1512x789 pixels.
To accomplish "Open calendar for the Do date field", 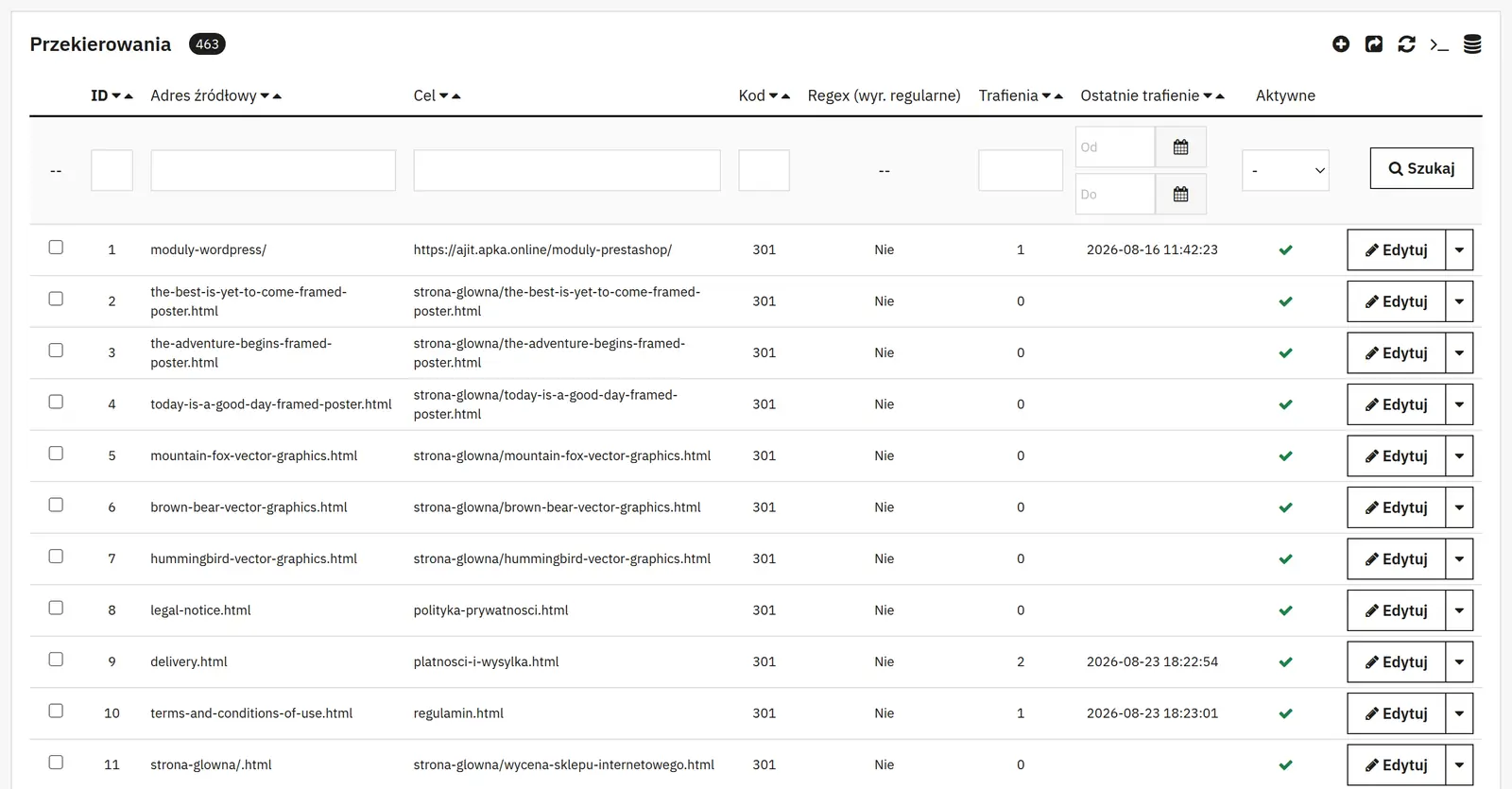I will 1180,195.
